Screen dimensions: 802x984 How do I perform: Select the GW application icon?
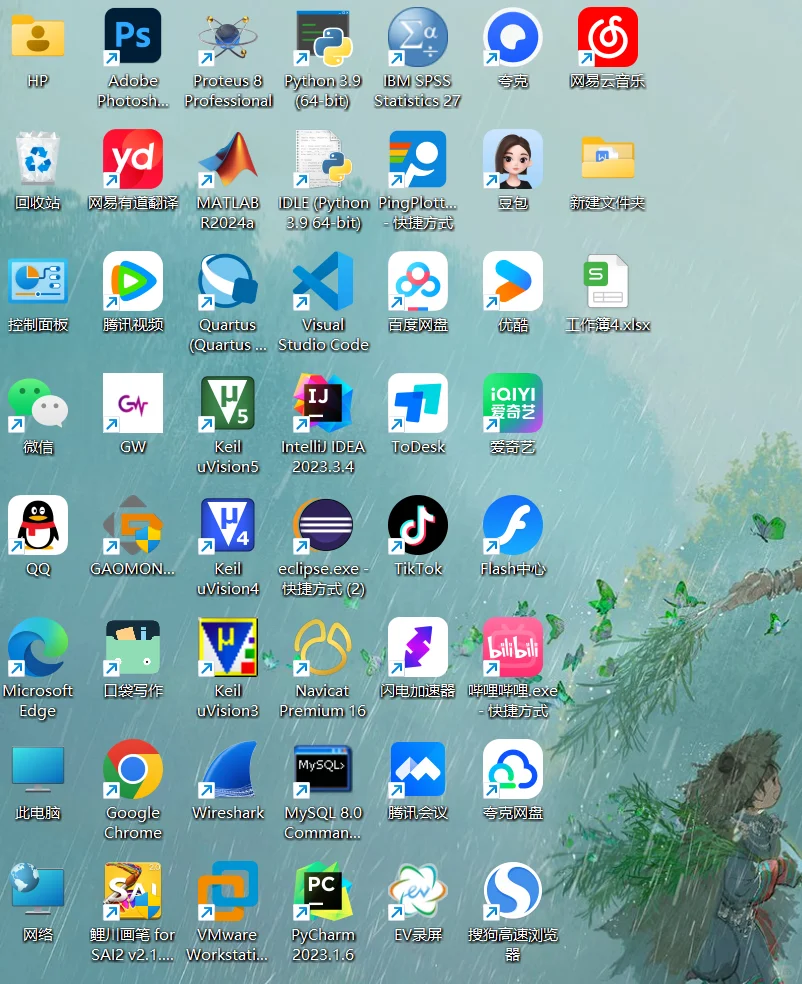point(132,403)
